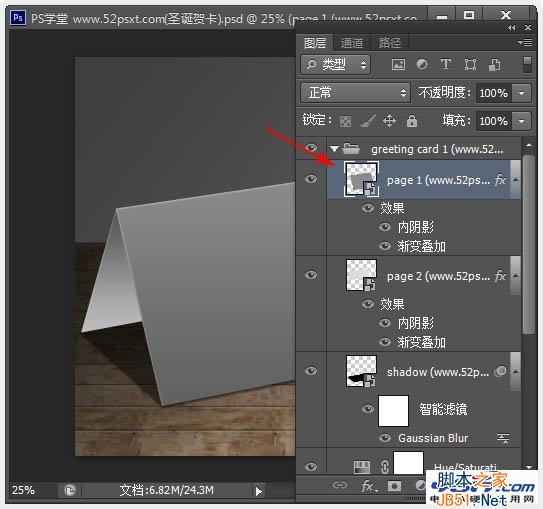
Task: Switch to the 通道 tab
Action: pyautogui.click(x=352, y=43)
